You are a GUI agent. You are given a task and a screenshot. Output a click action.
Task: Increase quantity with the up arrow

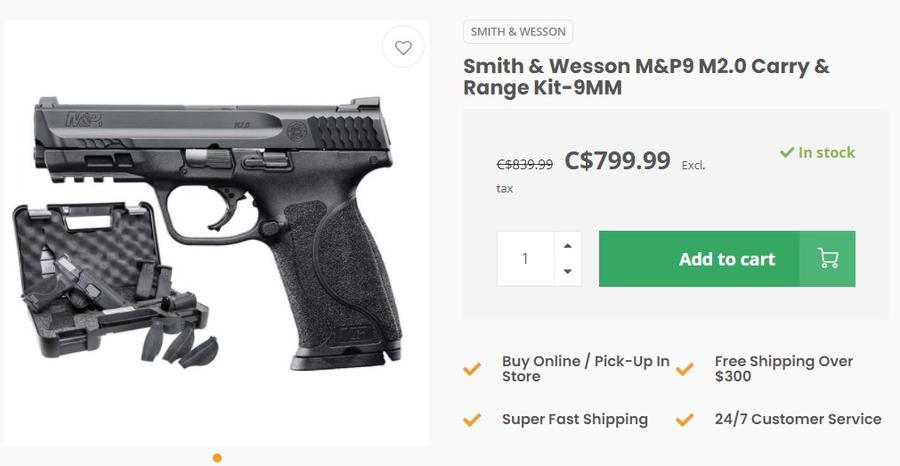(x=568, y=246)
